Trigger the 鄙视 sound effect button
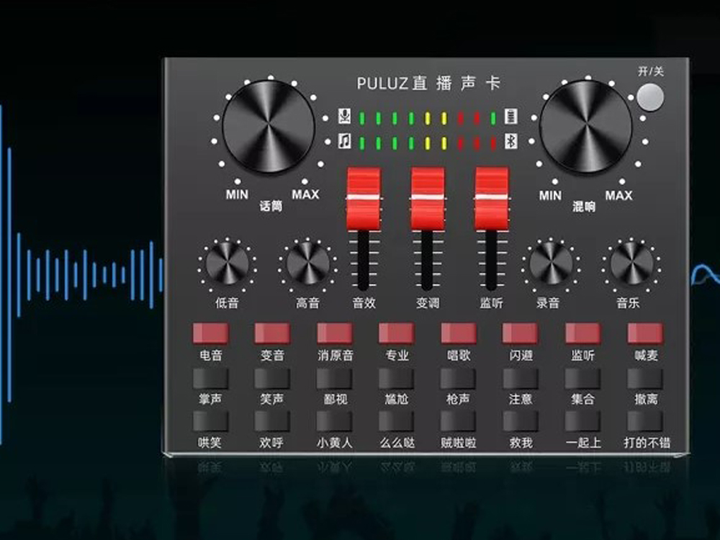This screenshot has width=720, height=540. coord(335,378)
